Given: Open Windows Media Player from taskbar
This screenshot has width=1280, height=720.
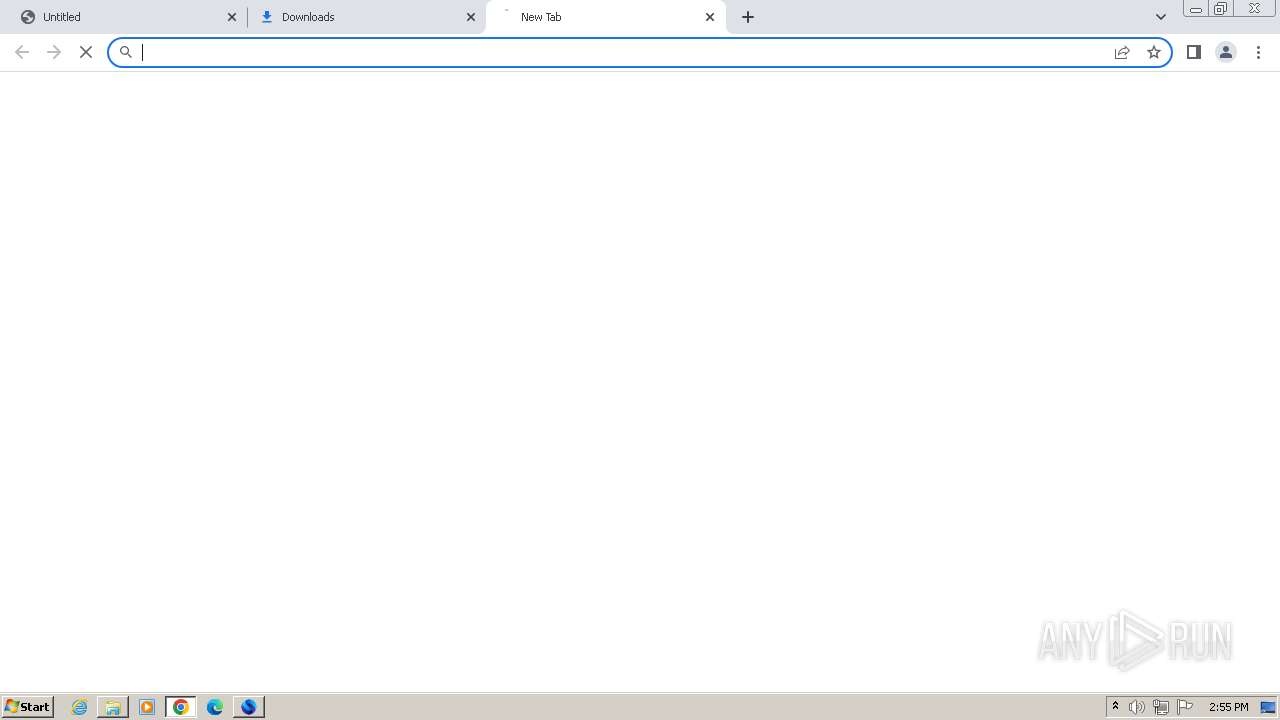Looking at the screenshot, I should click(147, 707).
